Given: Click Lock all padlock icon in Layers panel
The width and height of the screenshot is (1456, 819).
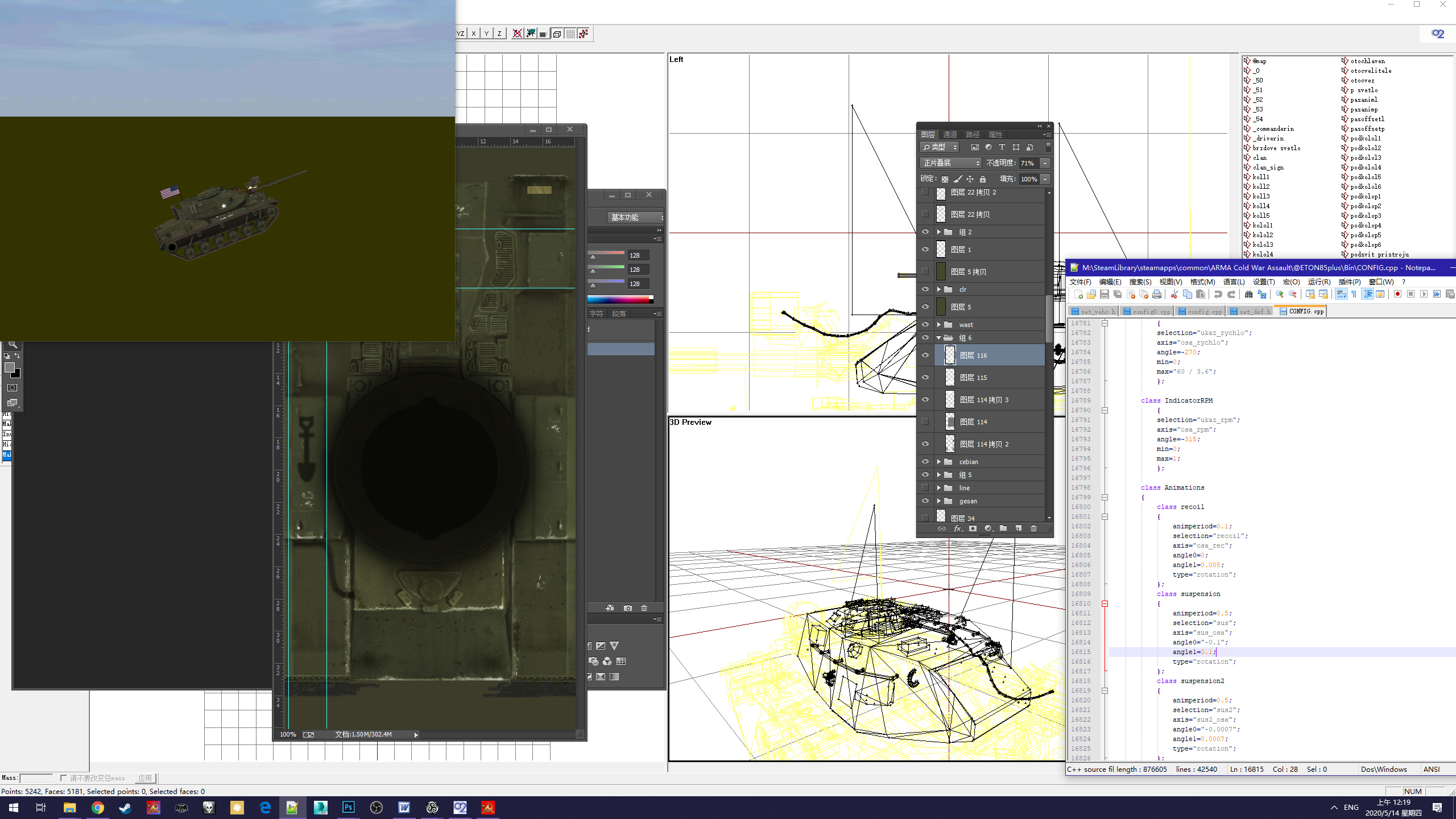Looking at the screenshot, I should pyautogui.click(x=983, y=179).
